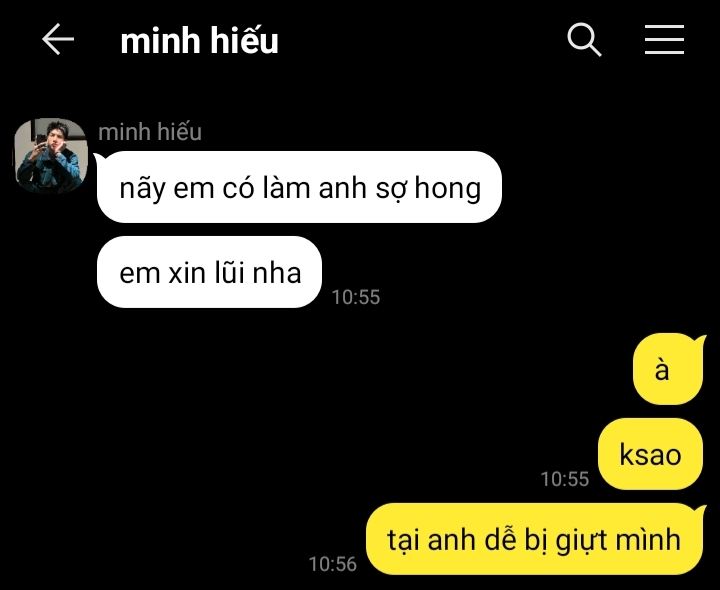The width and height of the screenshot is (720, 590).
Task: Open the chat search magnifier icon
Action: coord(584,39)
